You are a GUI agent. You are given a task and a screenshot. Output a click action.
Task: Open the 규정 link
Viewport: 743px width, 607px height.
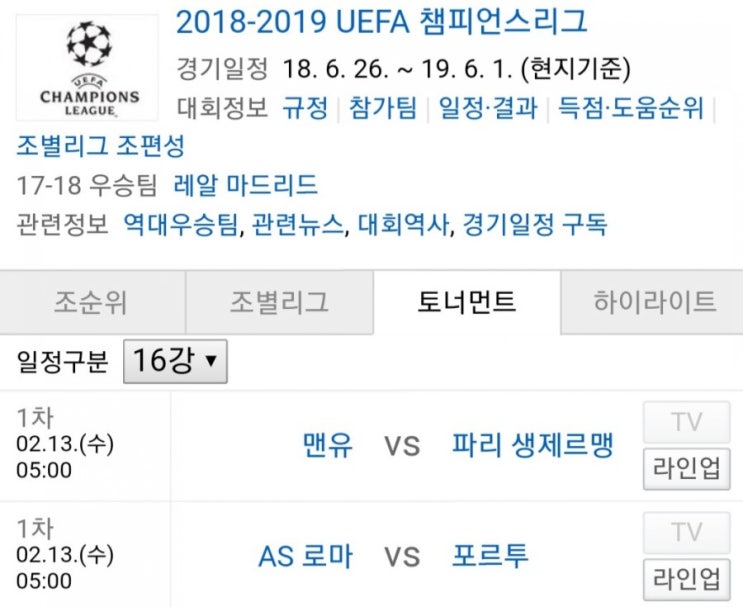point(305,108)
